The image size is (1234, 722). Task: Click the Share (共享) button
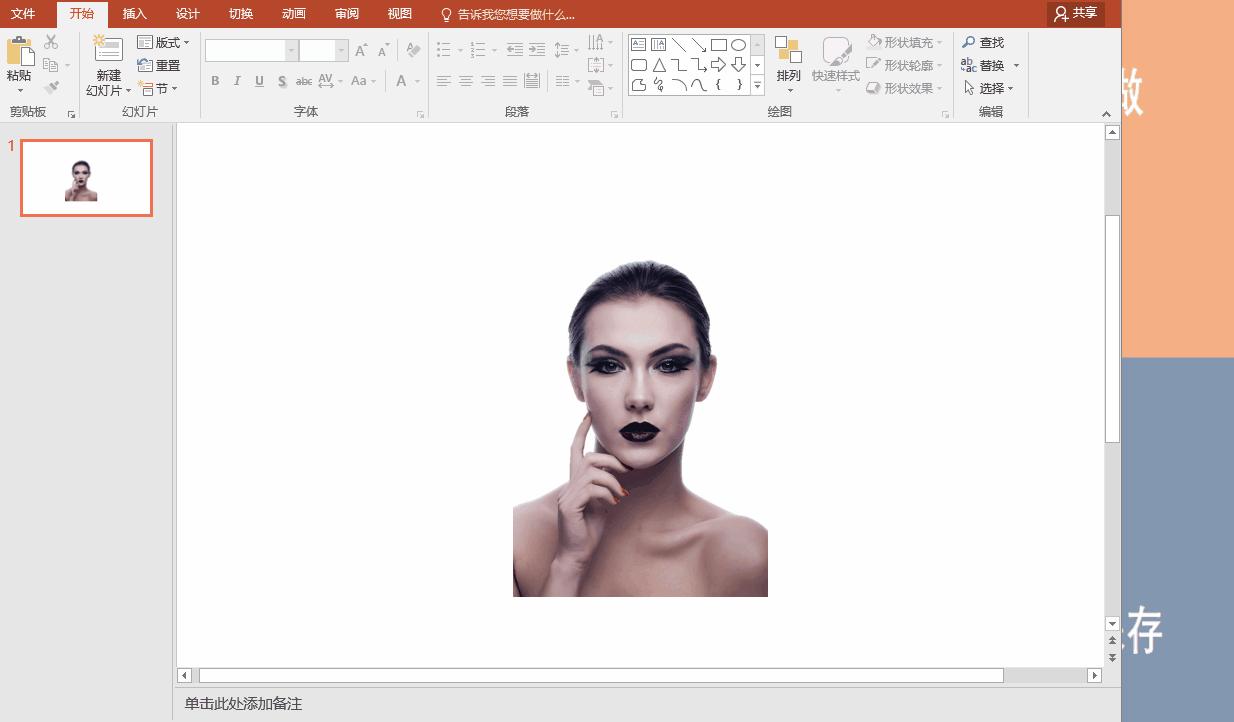coord(1075,13)
